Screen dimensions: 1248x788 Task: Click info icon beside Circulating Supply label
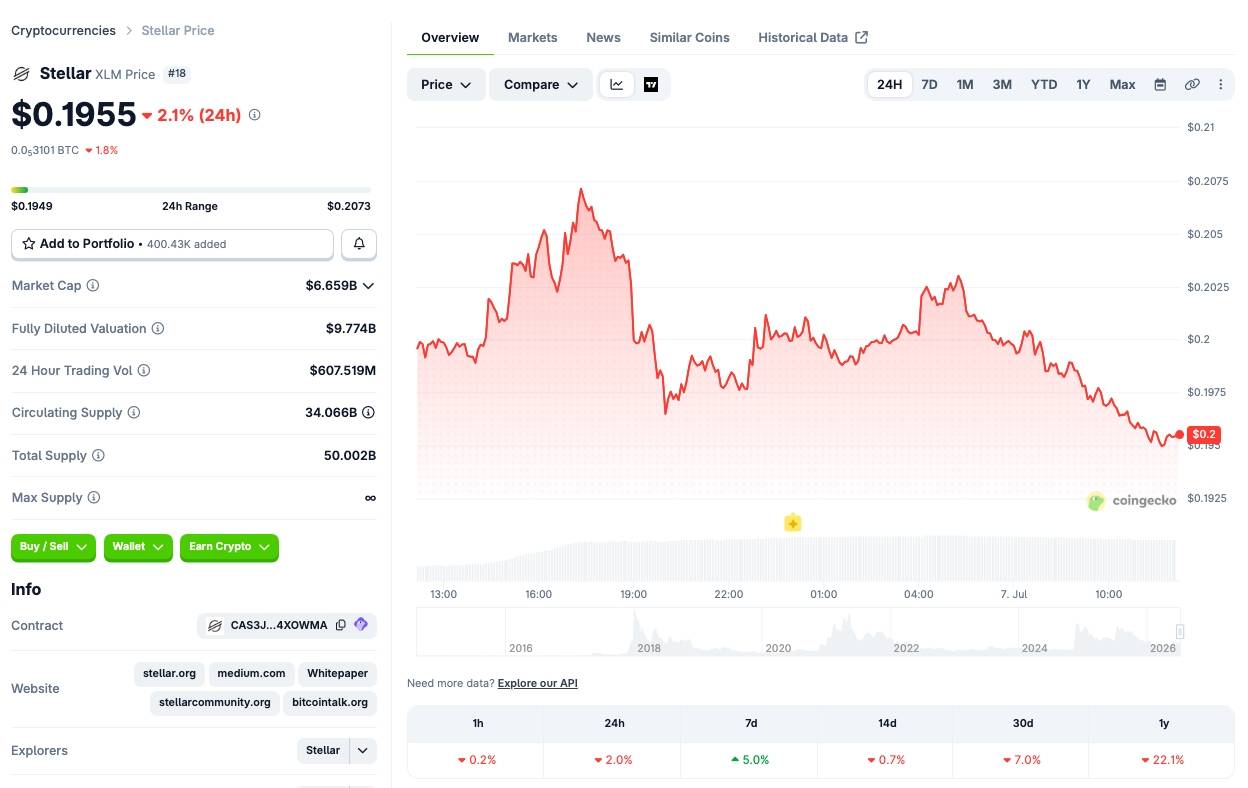tap(134, 413)
